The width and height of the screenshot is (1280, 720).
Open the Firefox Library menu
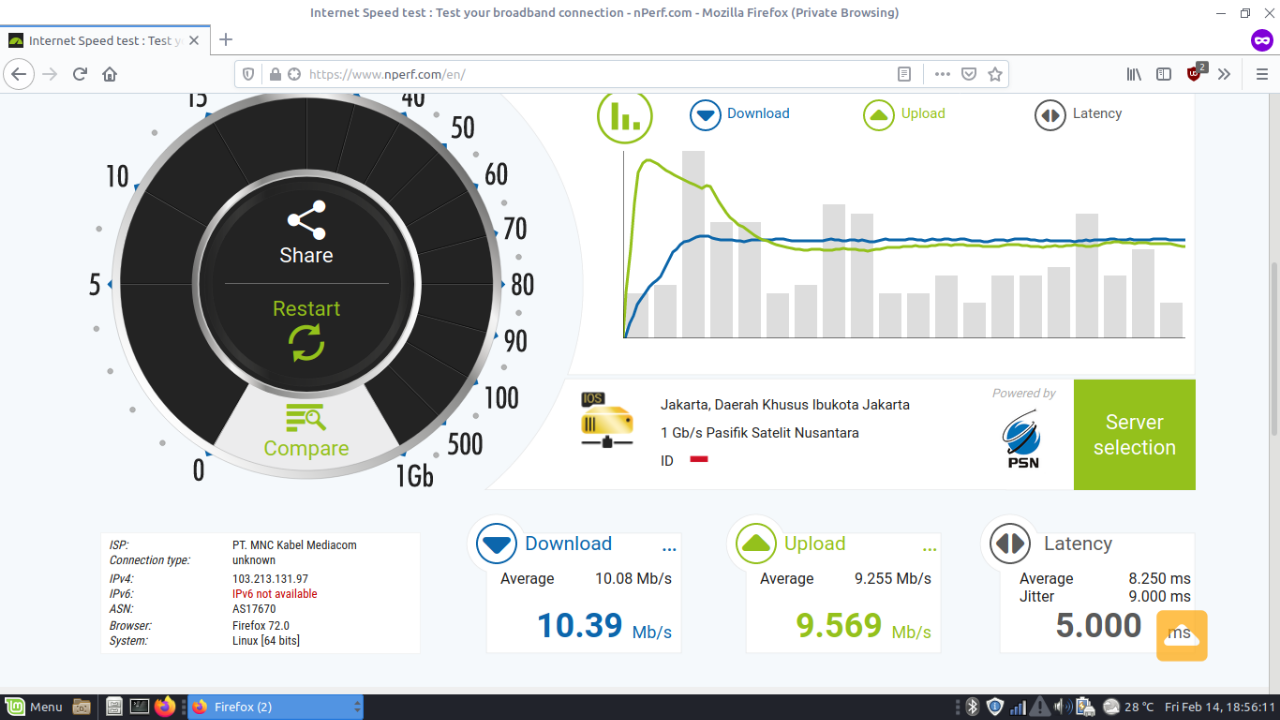point(1134,74)
